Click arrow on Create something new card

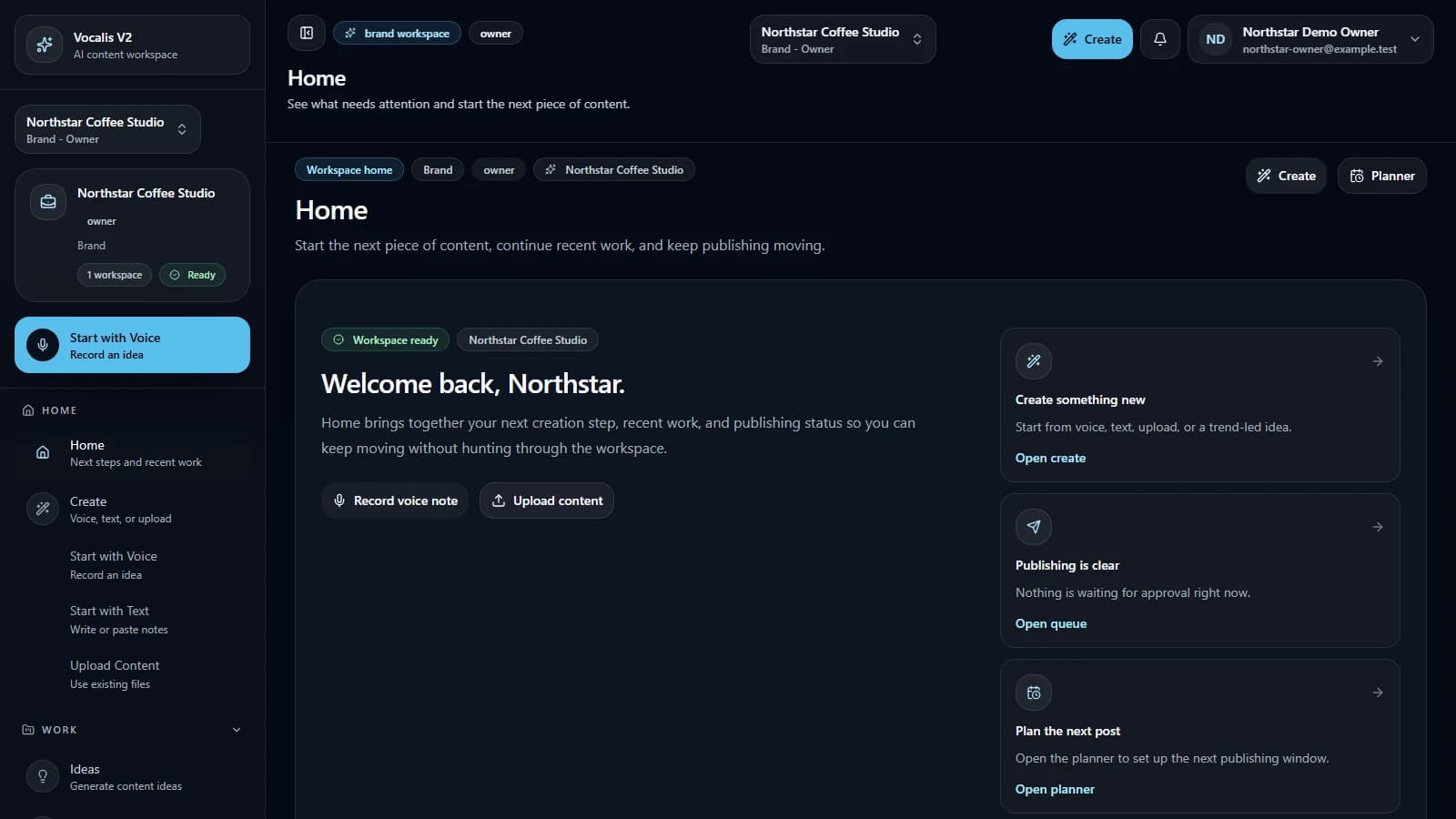click(x=1378, y=361)
